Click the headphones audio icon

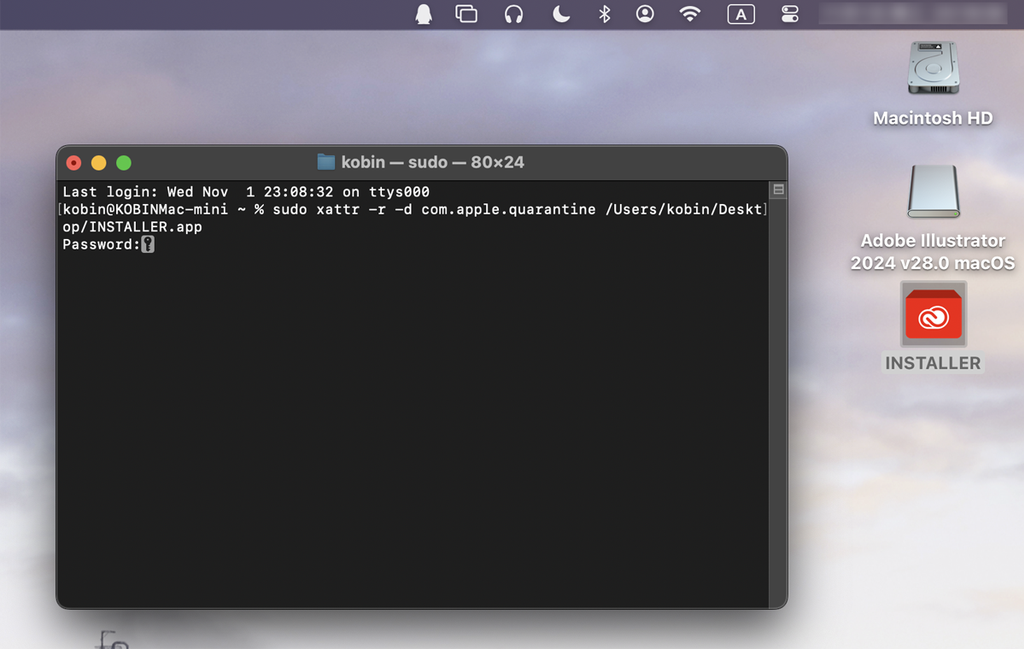pyautogui.click(x=512, y=14)
